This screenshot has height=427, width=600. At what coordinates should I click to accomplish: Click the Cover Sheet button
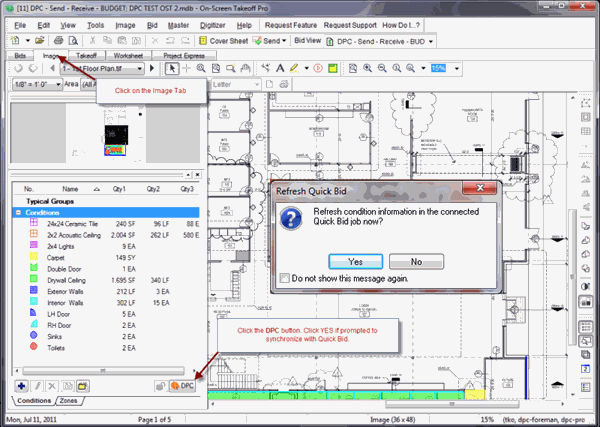(224, 41)
